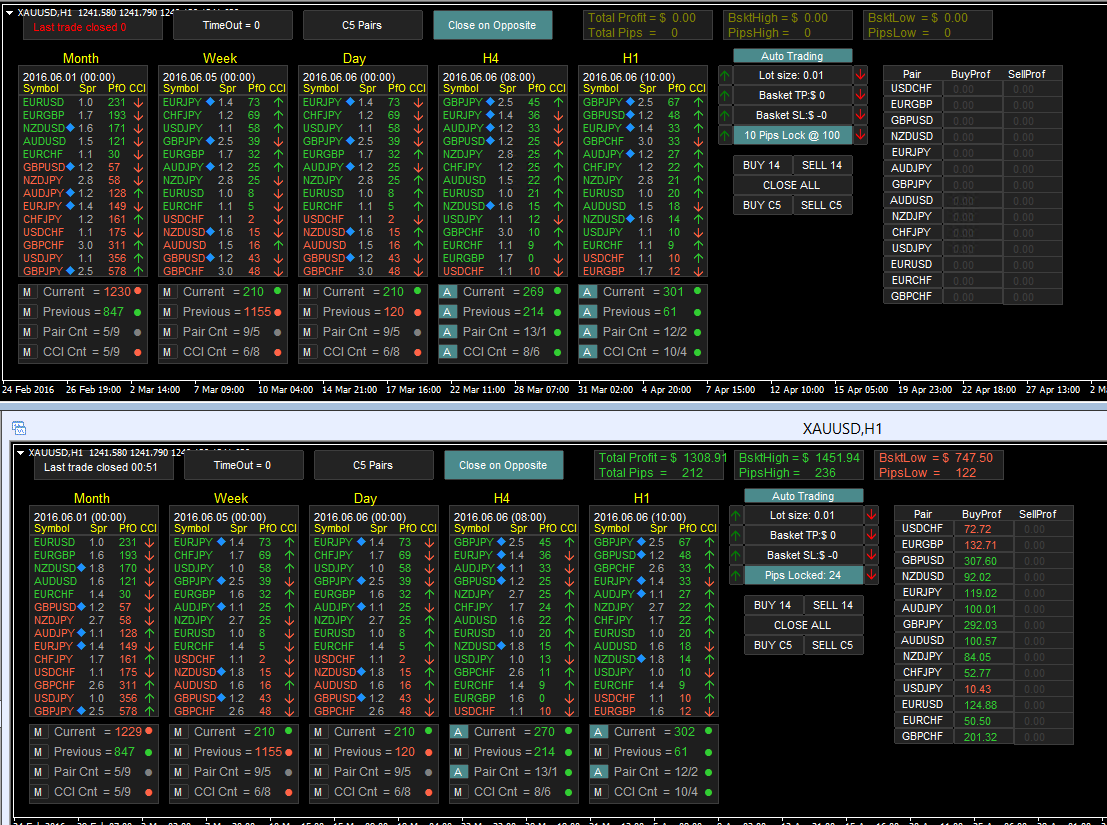Toggle the A button beside Current = 269
Screen dimensions: 1107x825
tap(448, 292)
